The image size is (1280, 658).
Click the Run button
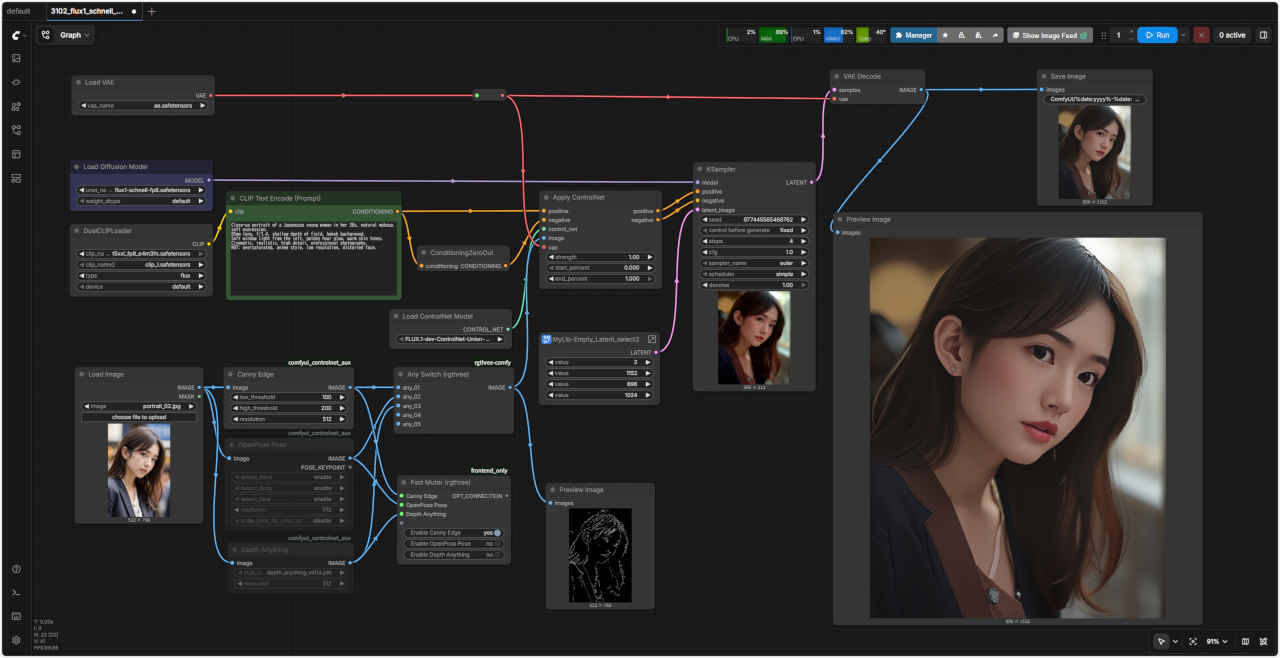1157,35
